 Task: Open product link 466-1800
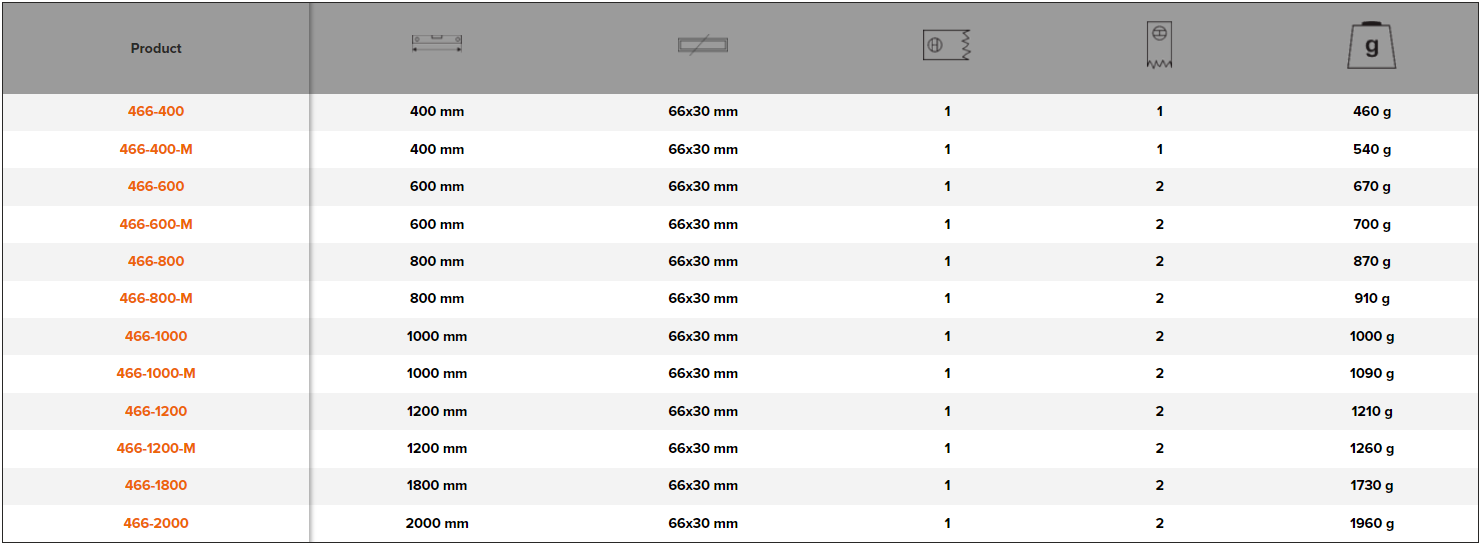[156, 486]
